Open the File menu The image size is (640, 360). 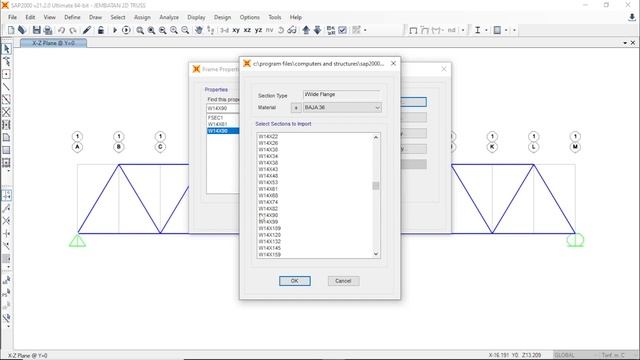12,17
